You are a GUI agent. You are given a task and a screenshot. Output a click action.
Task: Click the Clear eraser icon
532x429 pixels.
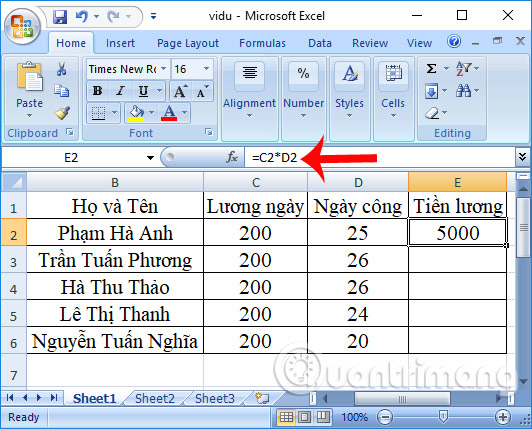[432, 113]
